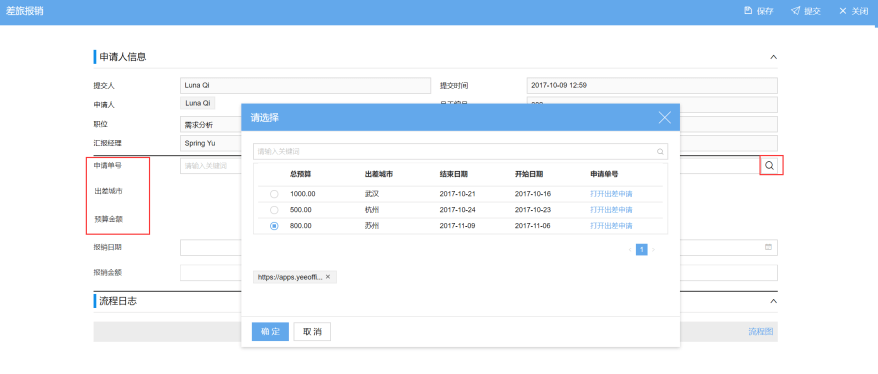
Task: Click the 500.00 budget cell
Action: tap(301, 210)
